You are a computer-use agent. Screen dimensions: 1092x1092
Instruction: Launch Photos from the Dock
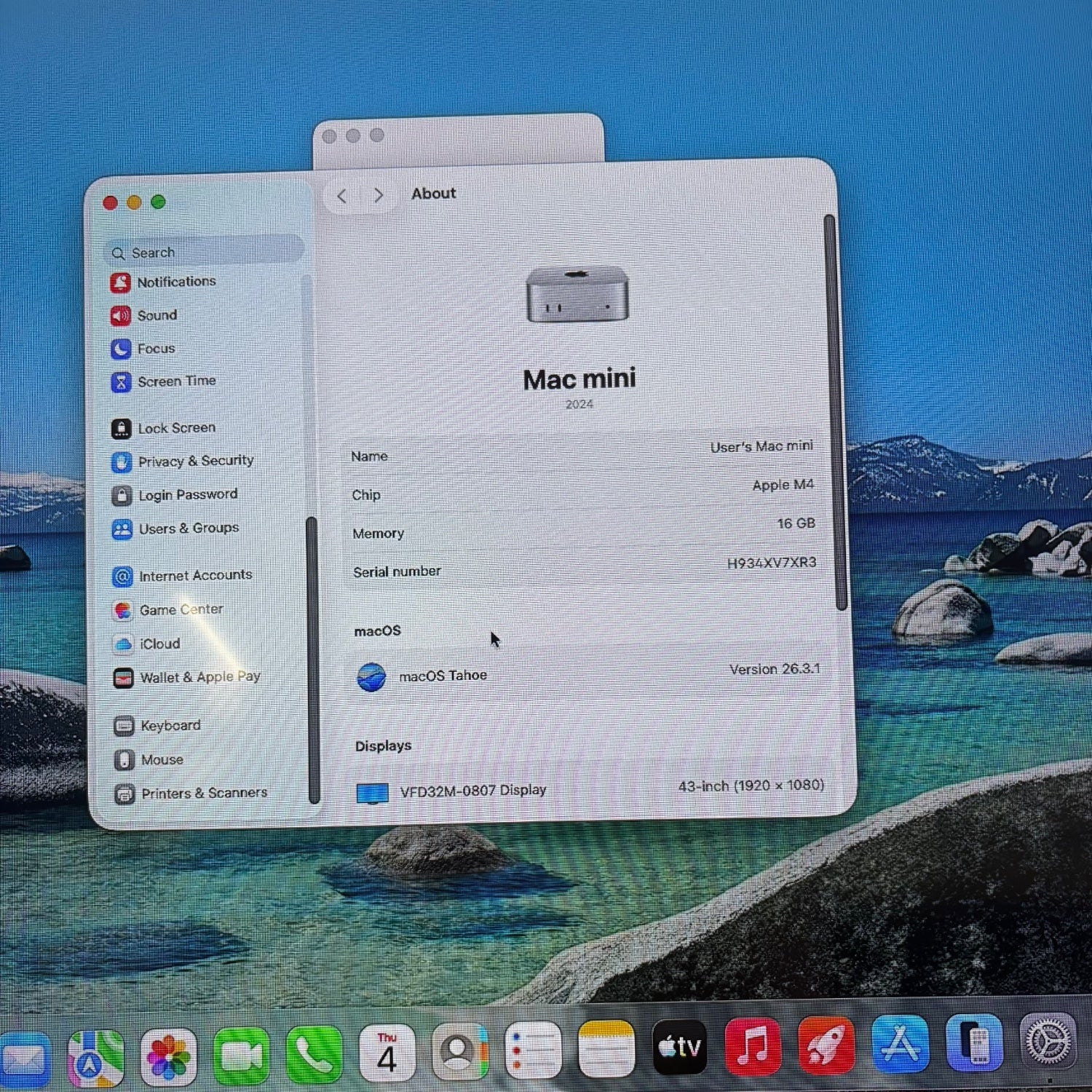click(168, 1057)
